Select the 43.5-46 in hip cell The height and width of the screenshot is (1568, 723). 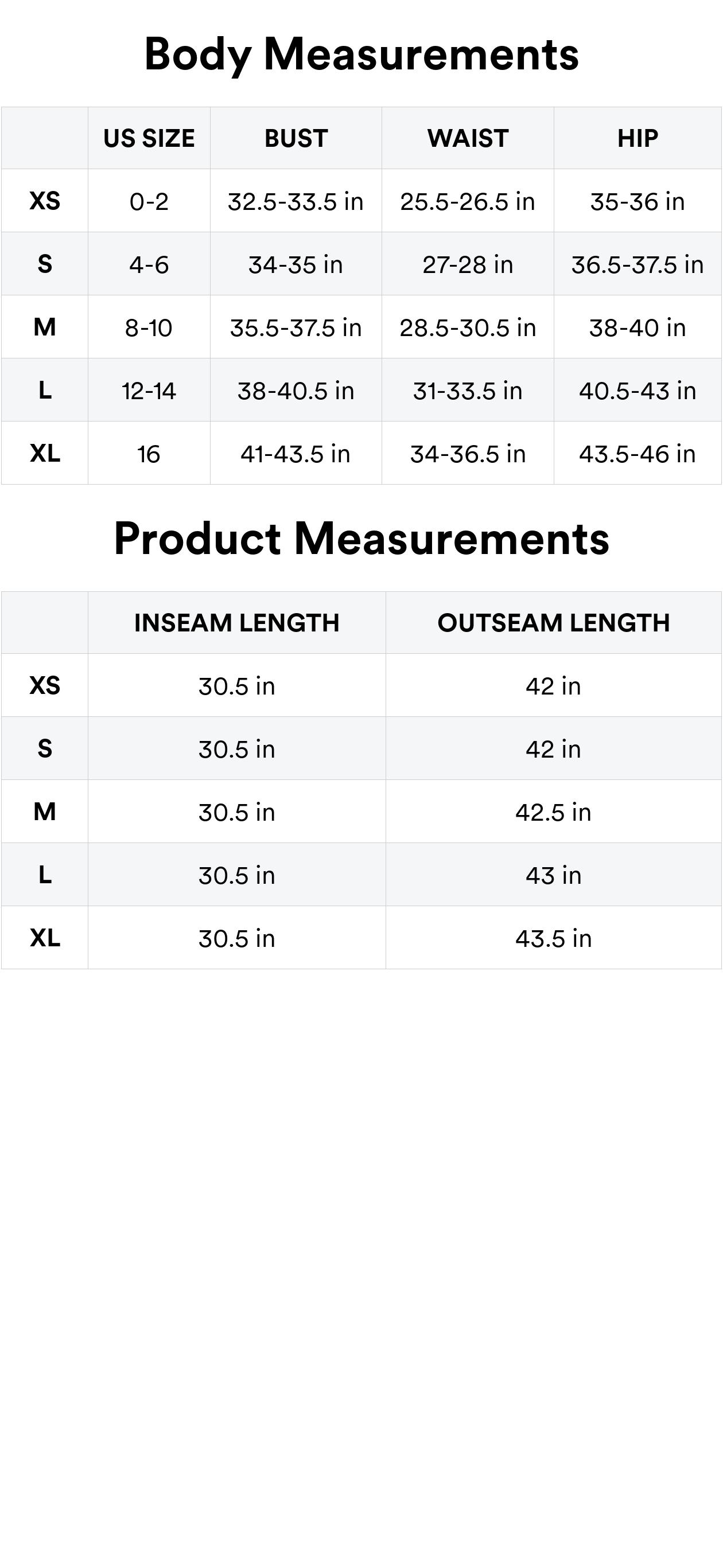pyautogui.click(x=638, y=454)
